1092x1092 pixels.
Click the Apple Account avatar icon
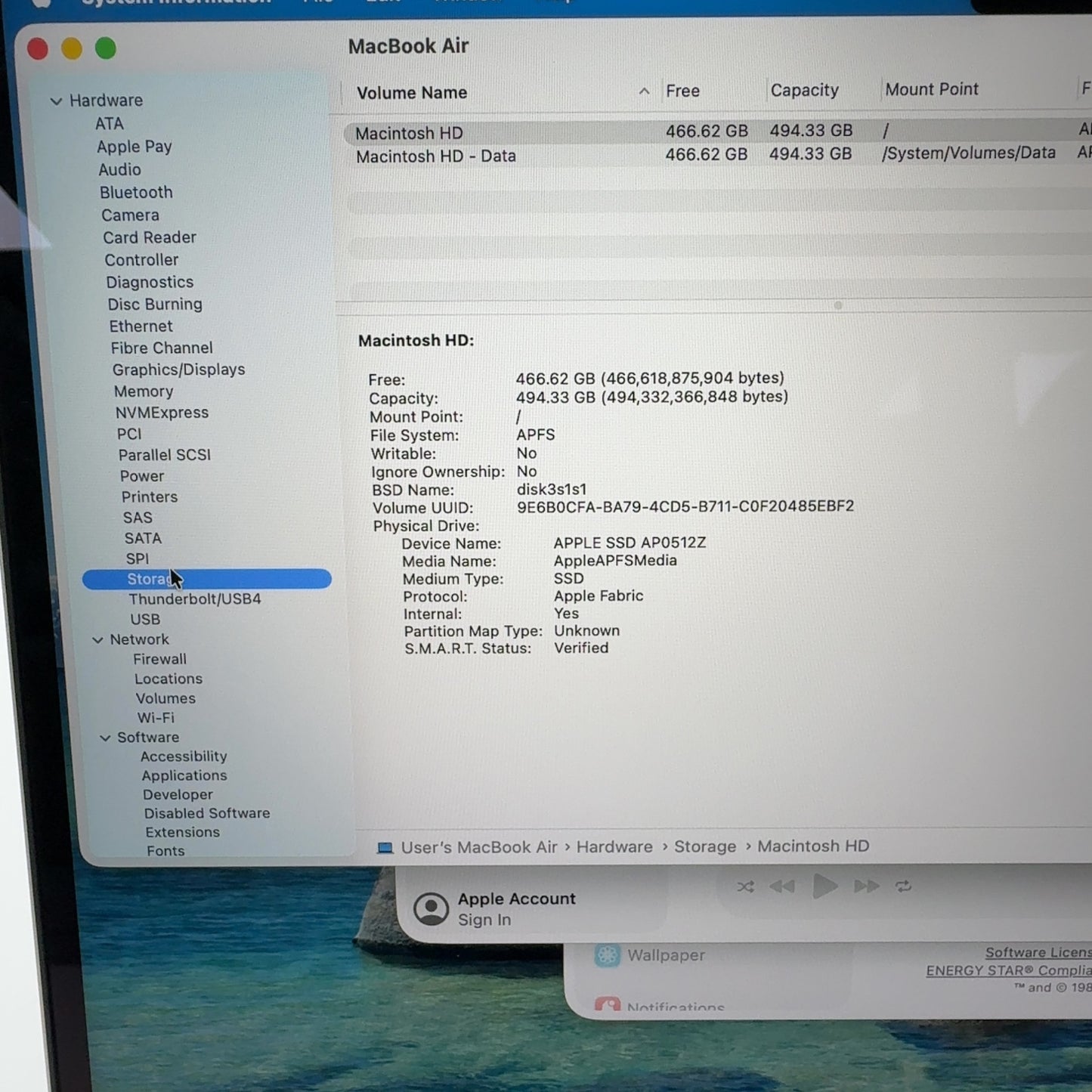point(432,910)
